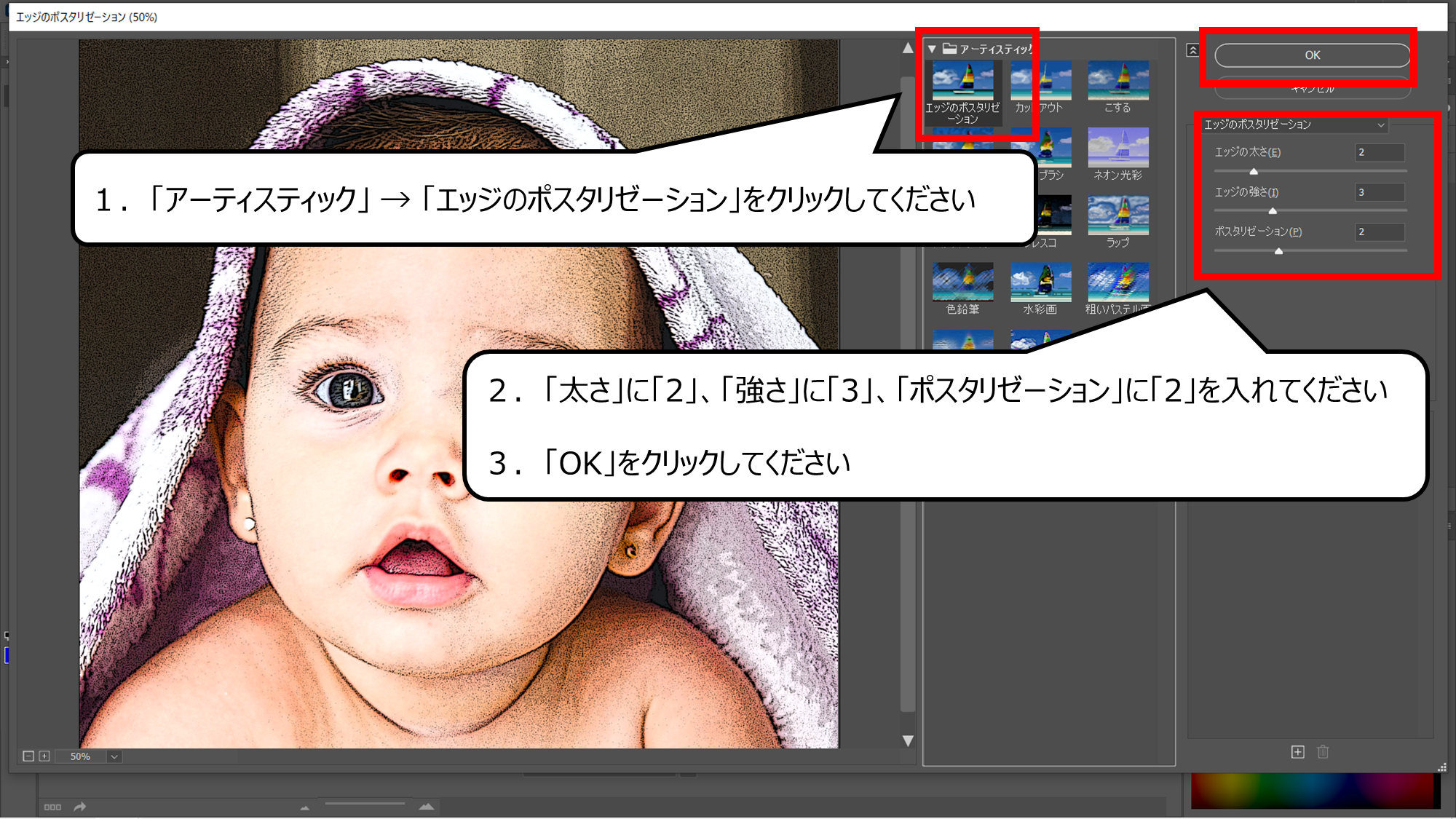1456x819 pixels.
Task: Click the エッジの太さ value field
Action: point(1380,152)
